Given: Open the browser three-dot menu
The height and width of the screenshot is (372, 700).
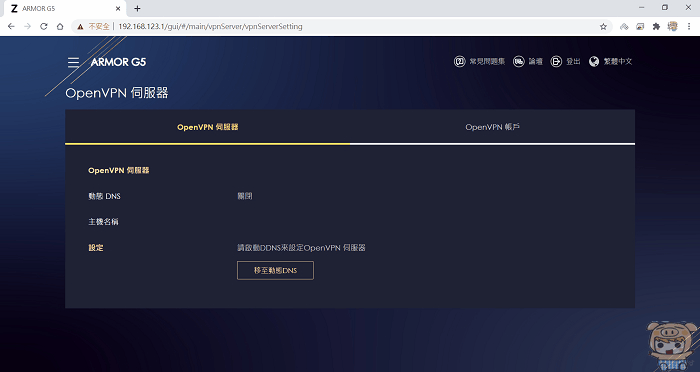Looking at the screenshot, I should click(689, 27).
